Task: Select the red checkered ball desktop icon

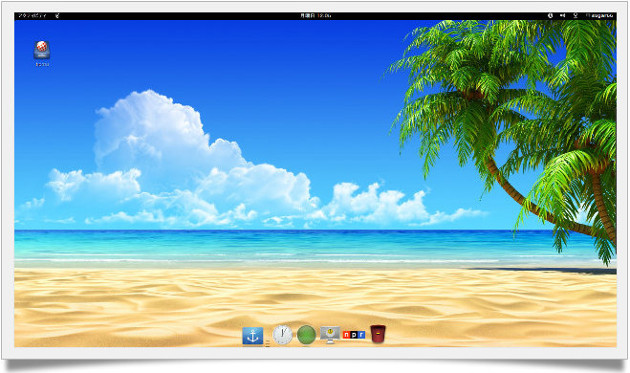Action: pos(42,50)
